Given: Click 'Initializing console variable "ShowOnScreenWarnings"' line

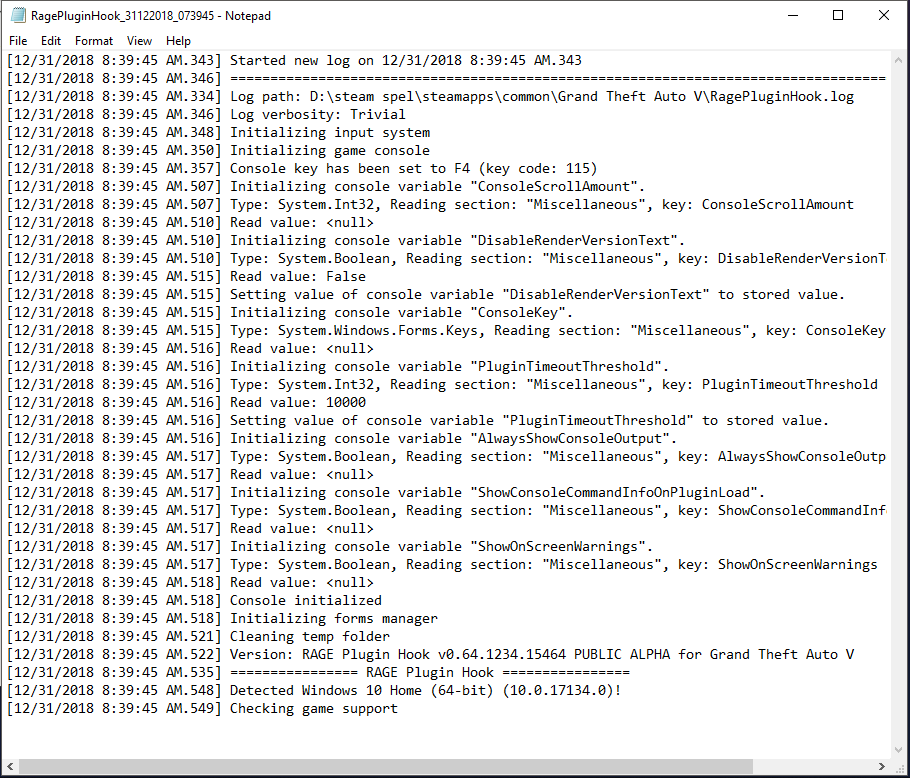Looking at the screenshot, I should 330,546.
